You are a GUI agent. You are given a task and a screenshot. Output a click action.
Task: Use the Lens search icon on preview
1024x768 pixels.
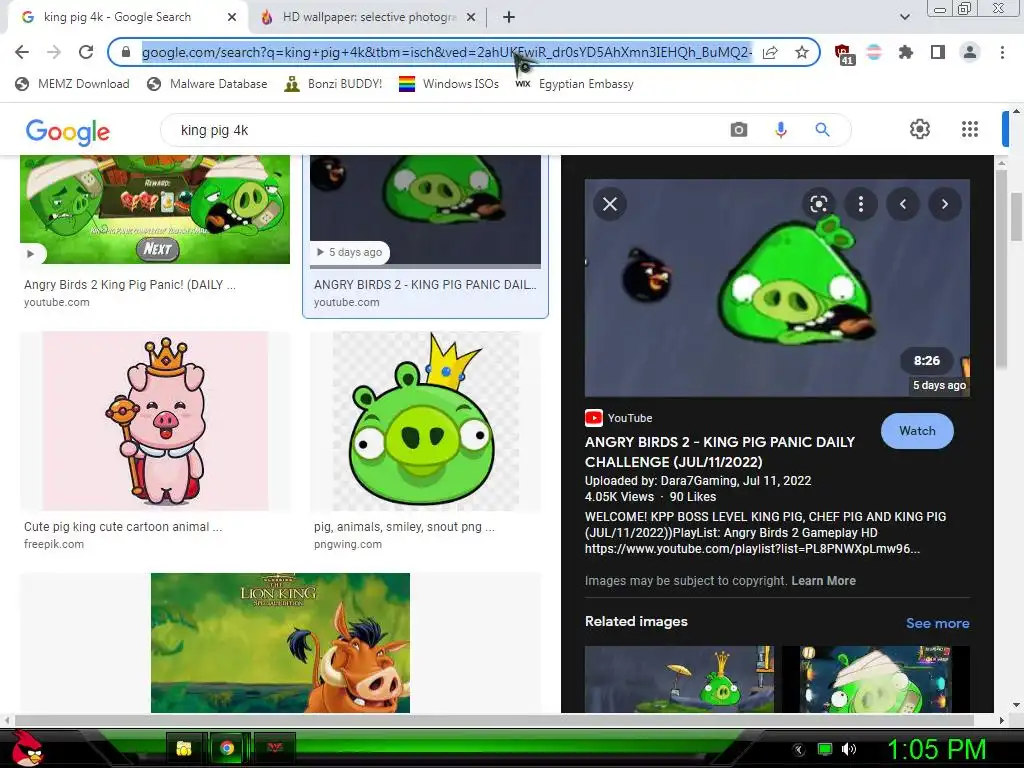point(819,204)
